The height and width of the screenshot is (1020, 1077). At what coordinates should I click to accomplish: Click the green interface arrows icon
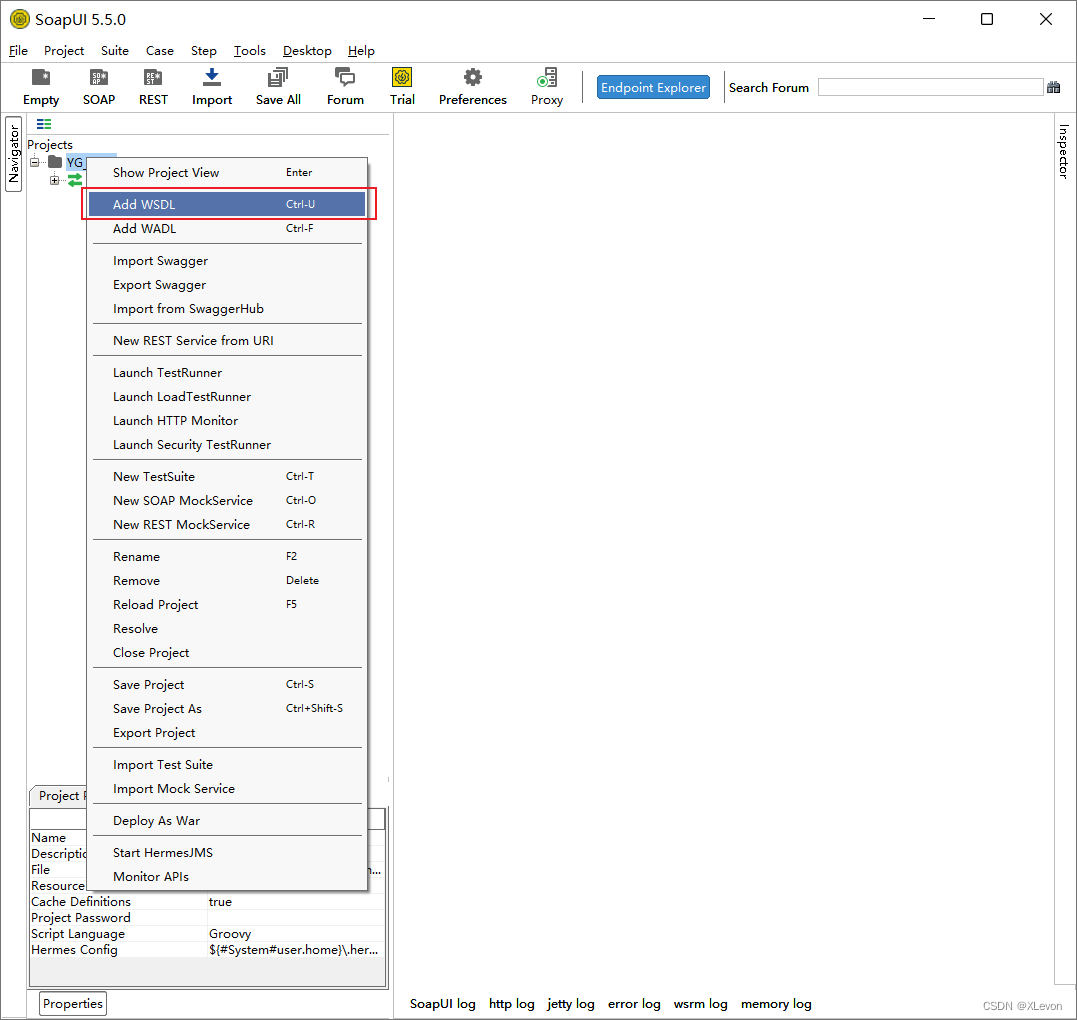point(75,180)
